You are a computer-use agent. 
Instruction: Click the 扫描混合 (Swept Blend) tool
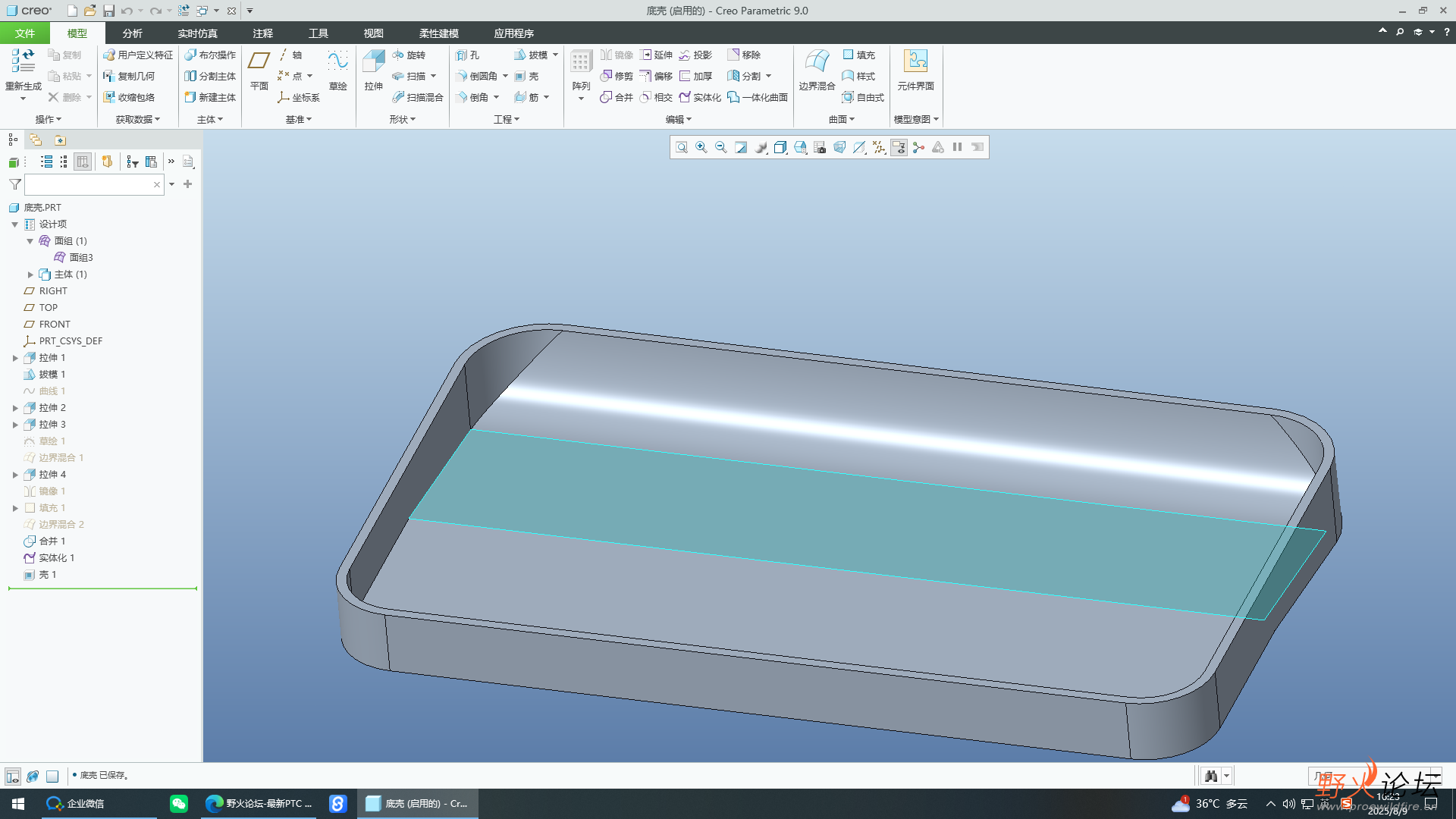[x=418, y=97]
